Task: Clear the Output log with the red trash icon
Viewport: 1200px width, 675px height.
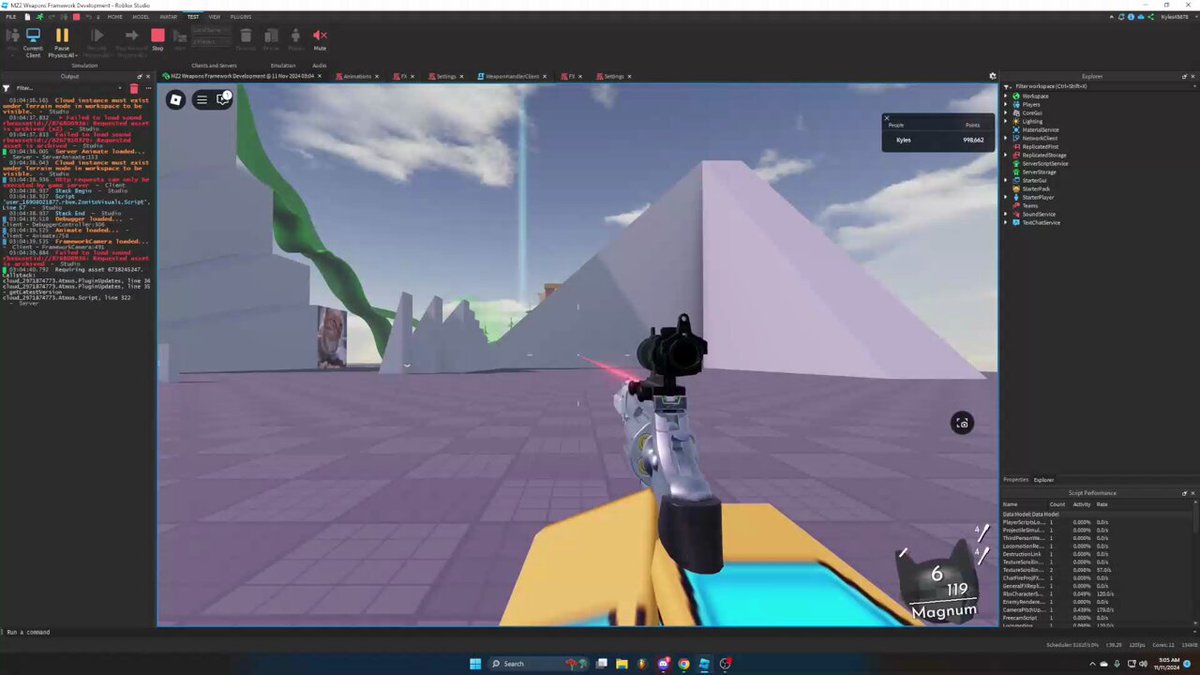Action: tap(134, 88)
